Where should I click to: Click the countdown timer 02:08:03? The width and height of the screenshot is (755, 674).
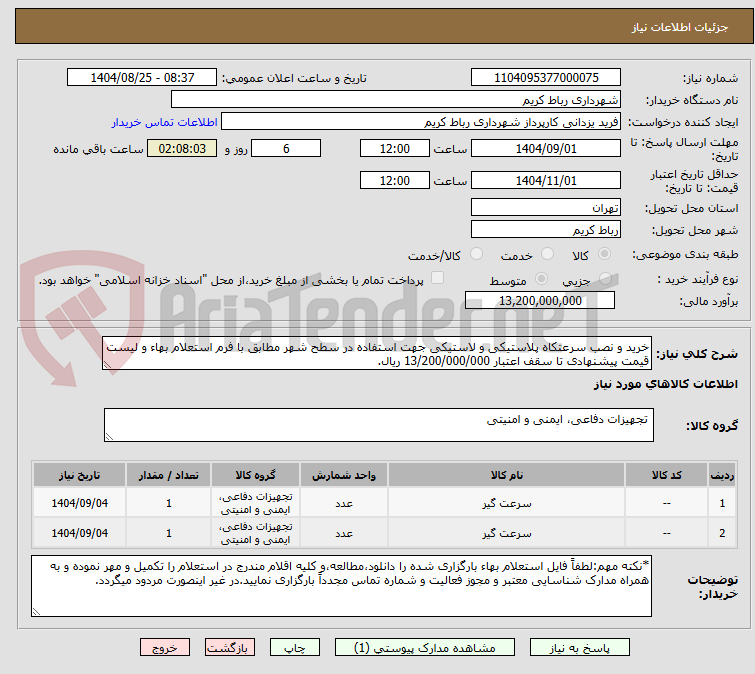[x=182, y=148]
